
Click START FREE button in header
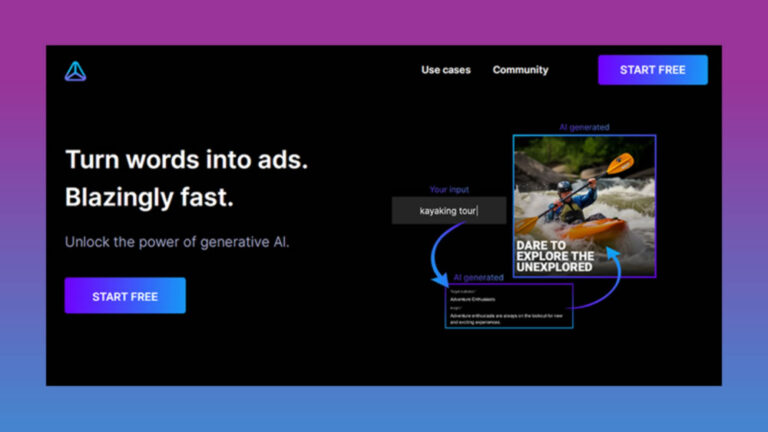click(653, 70)
